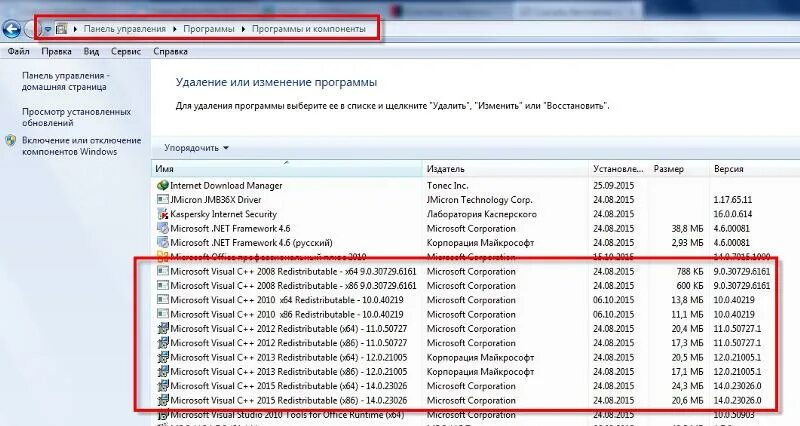Viewport: 800px width, 426px height.
Task: Select Visual C++ 2015 (x86) Redistributable icon
Action: tap(163, 399)
